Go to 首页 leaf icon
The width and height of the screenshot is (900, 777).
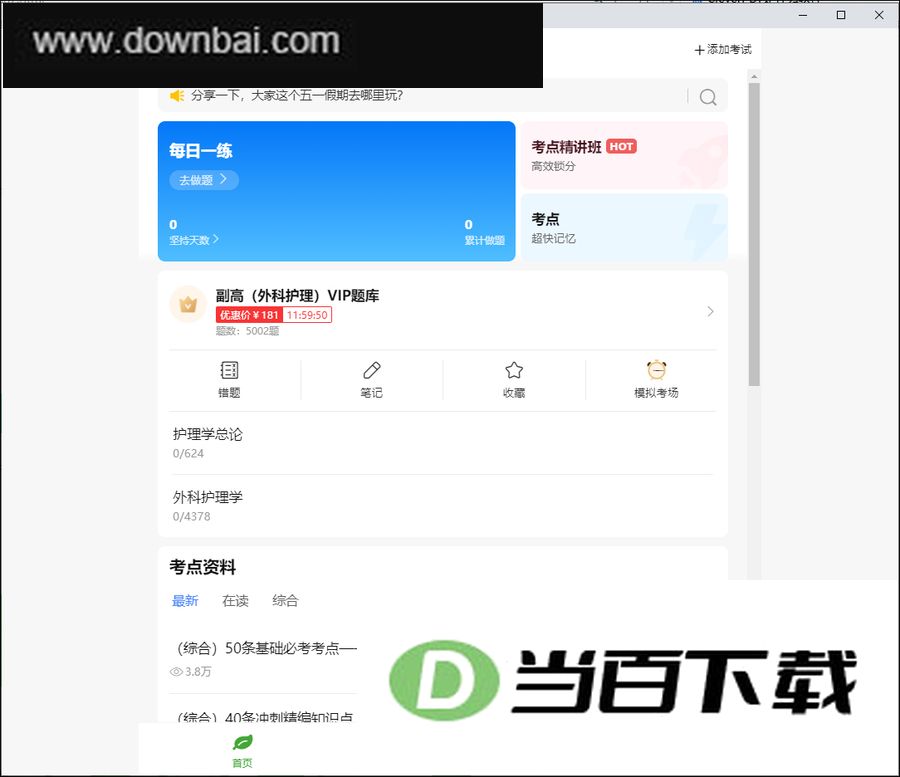(242, 743)
